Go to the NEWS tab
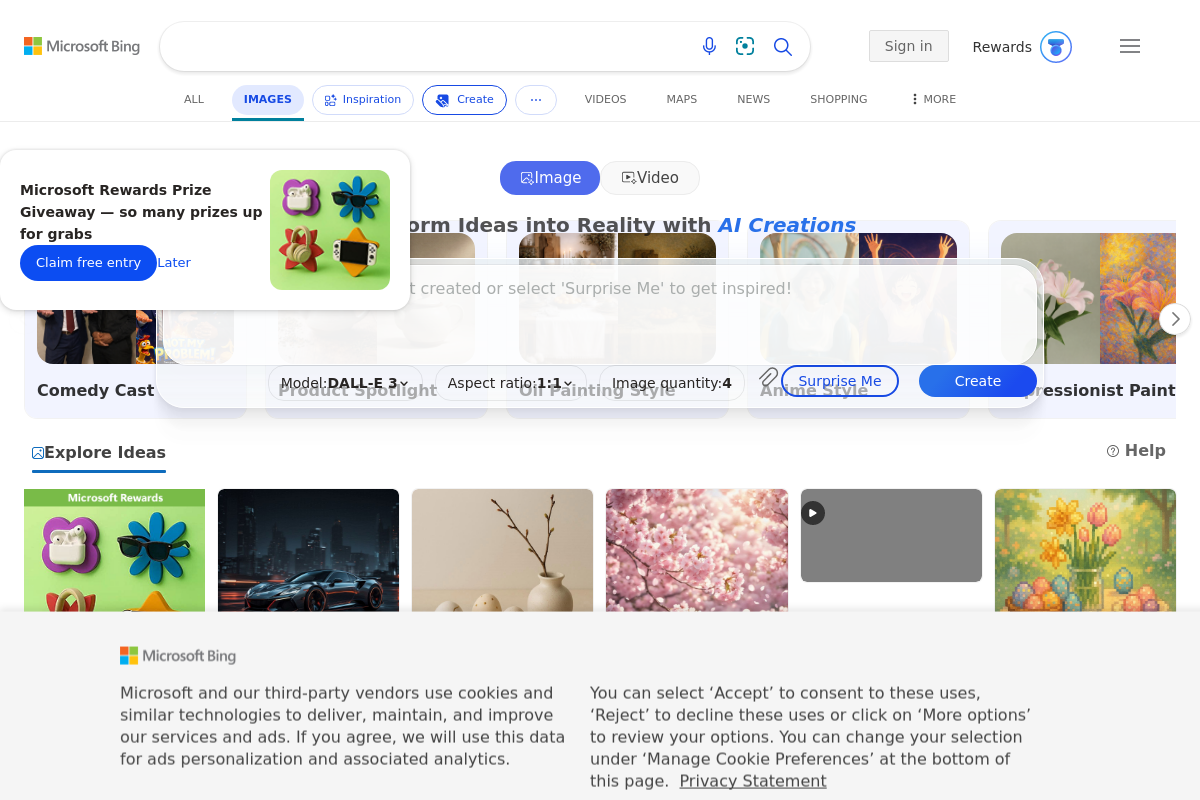Viewport: 1200px width, 800px height. click(x=753, y=100)
